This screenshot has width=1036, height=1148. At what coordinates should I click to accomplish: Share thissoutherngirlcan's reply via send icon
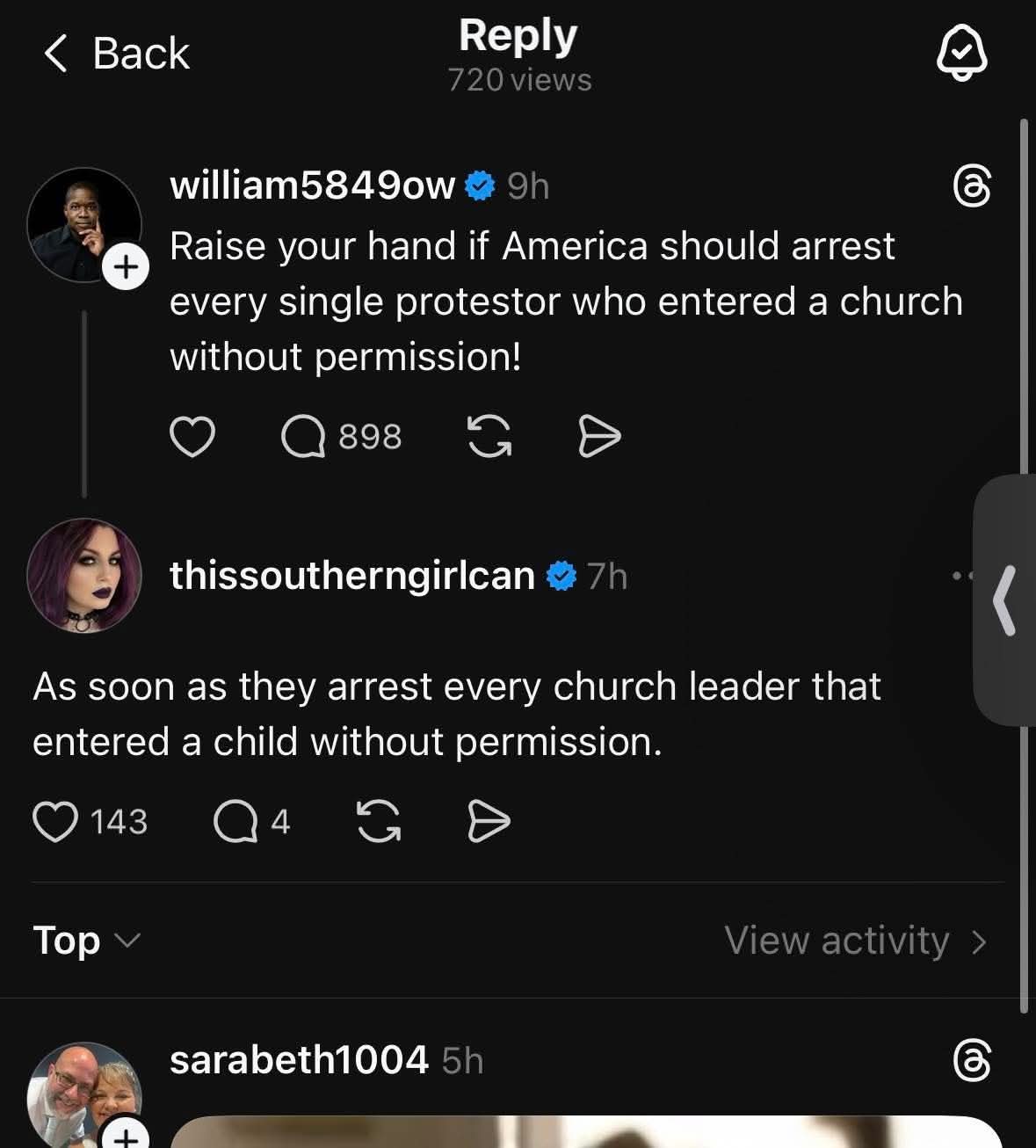point(489,822)
